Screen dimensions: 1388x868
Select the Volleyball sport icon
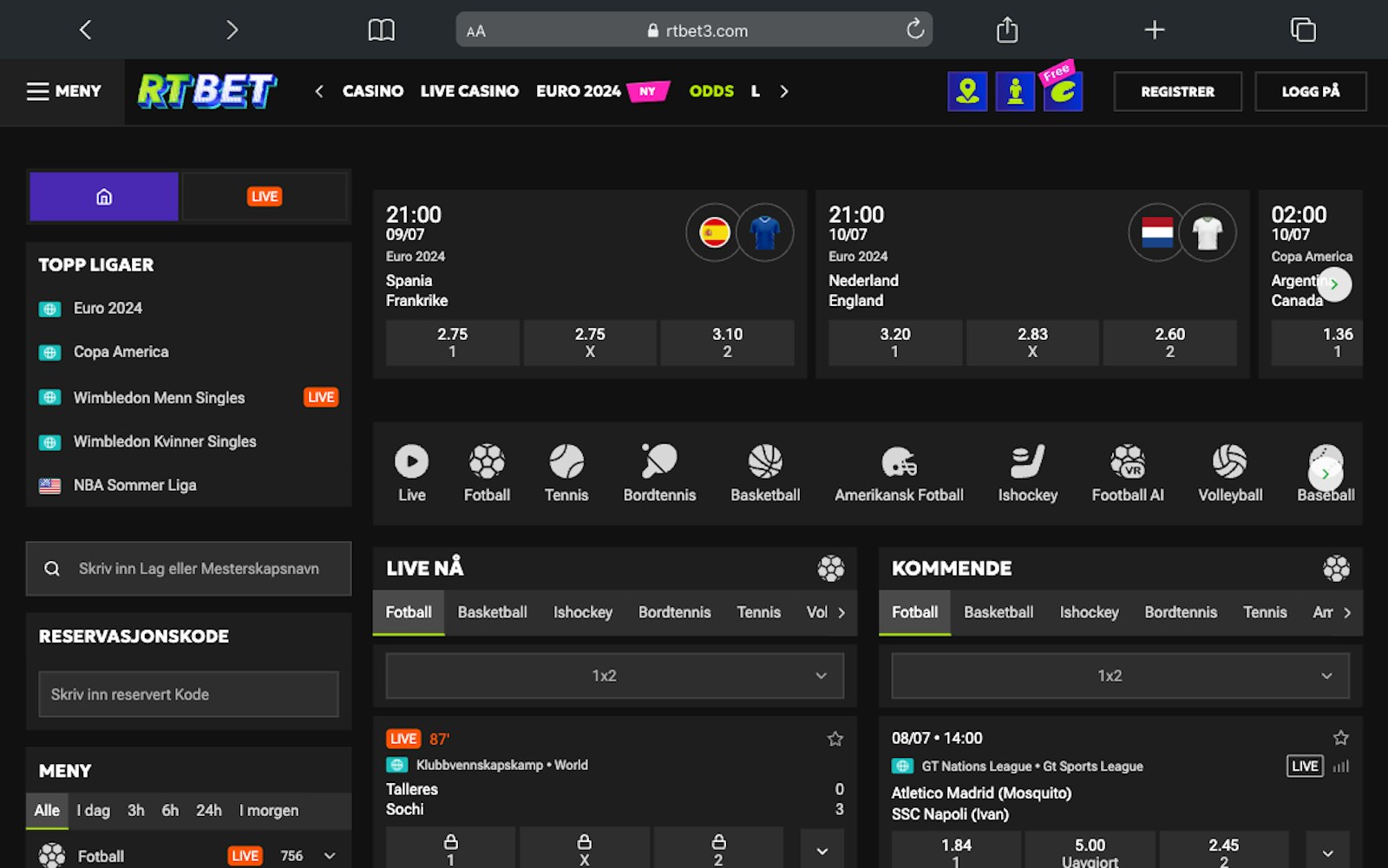tap(1229, 462)
